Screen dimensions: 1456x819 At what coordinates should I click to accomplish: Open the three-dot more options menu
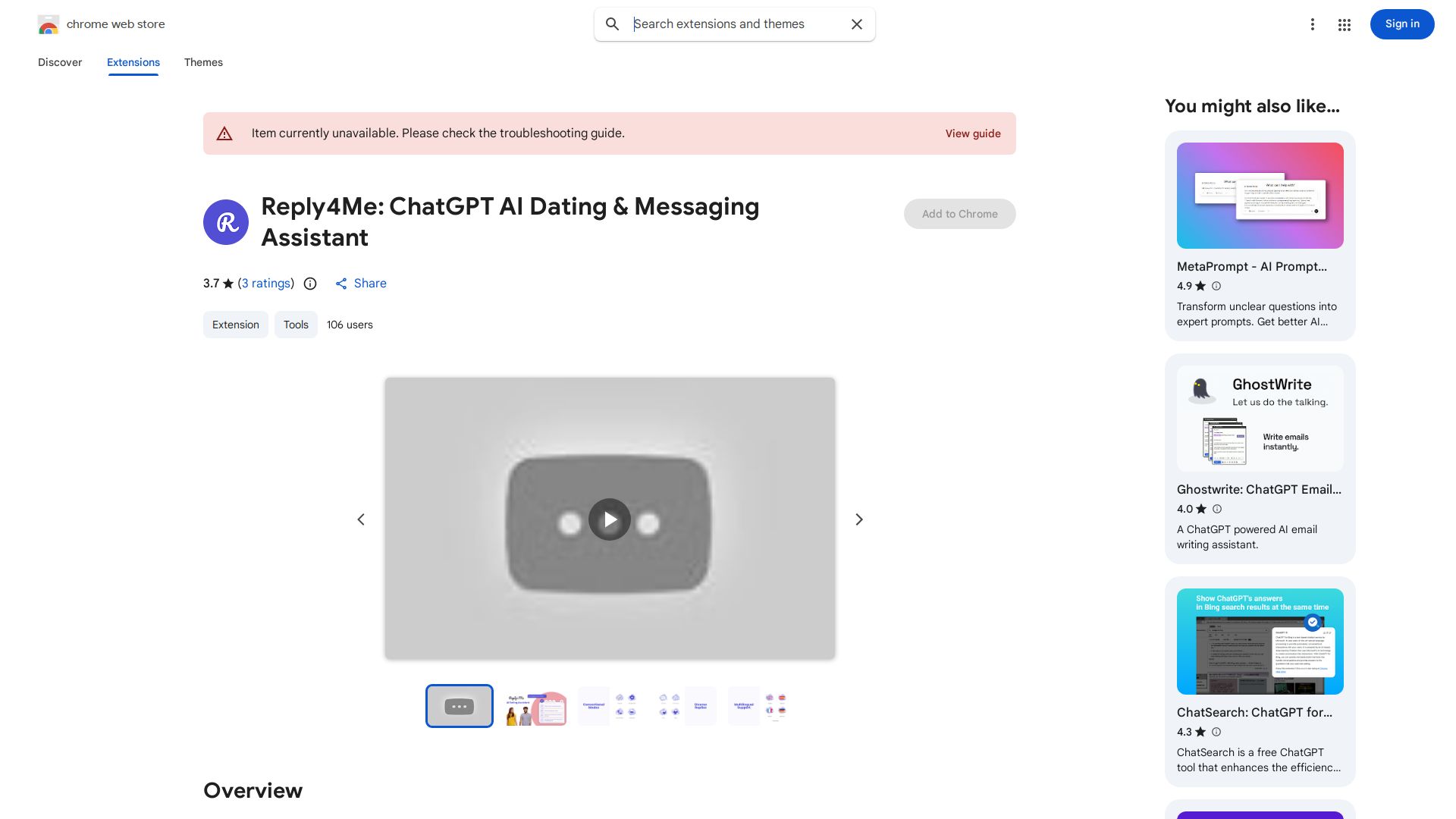pyautogui.click(x=1312, y=24)
